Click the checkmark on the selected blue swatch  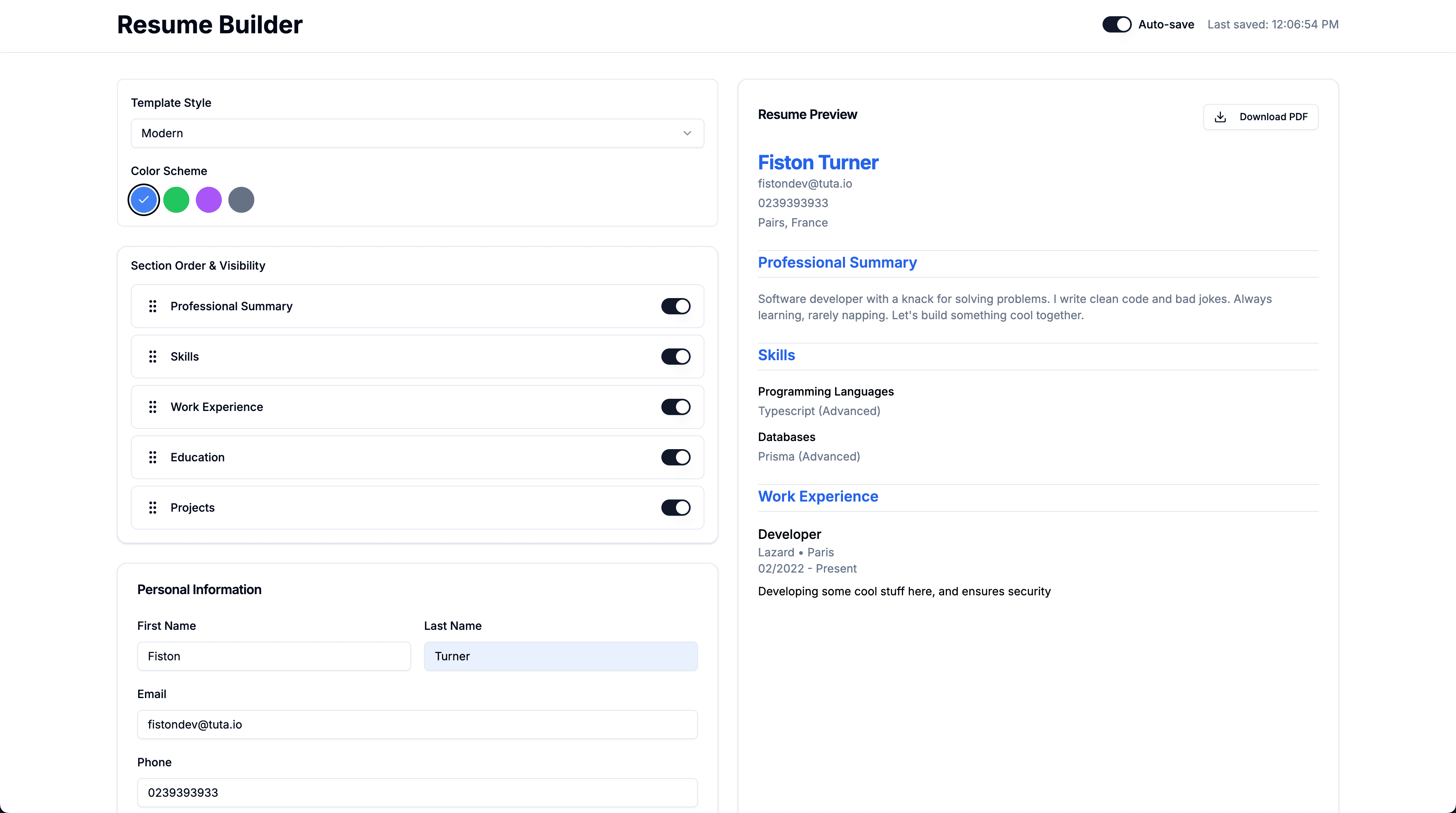pos(143,199)
